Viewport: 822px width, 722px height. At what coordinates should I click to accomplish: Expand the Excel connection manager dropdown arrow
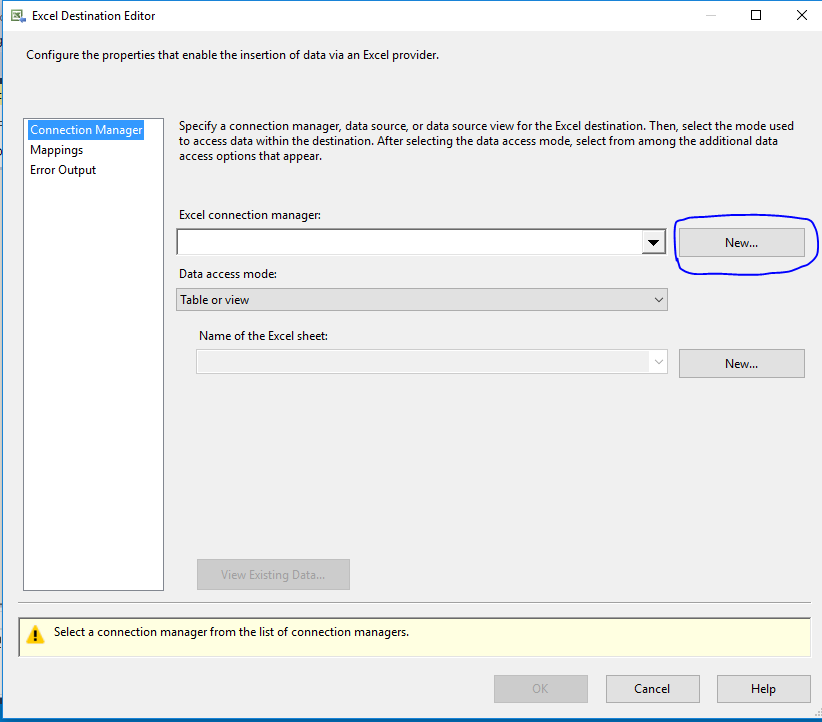(653, 242)
